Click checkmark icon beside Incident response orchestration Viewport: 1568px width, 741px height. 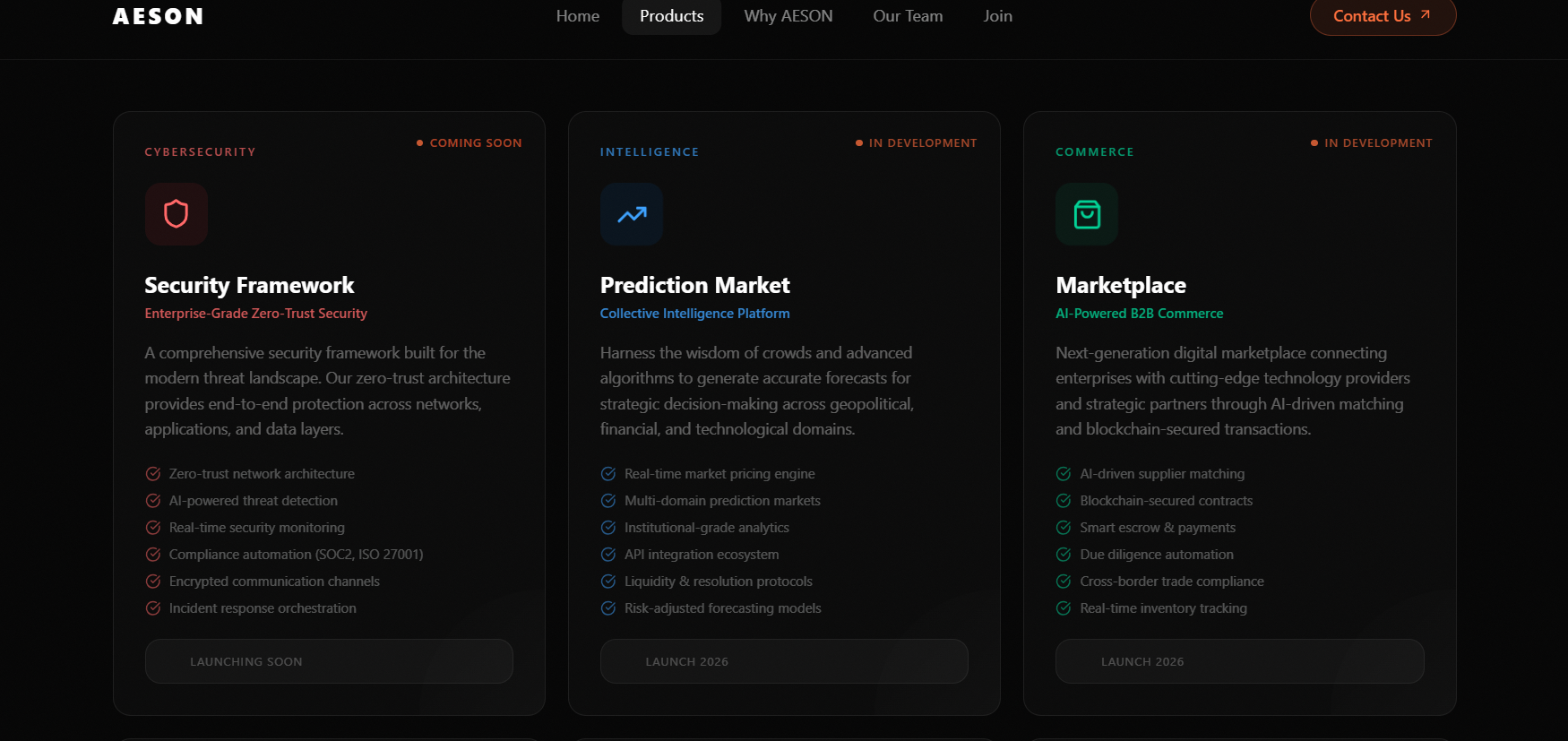click(153, 608)
